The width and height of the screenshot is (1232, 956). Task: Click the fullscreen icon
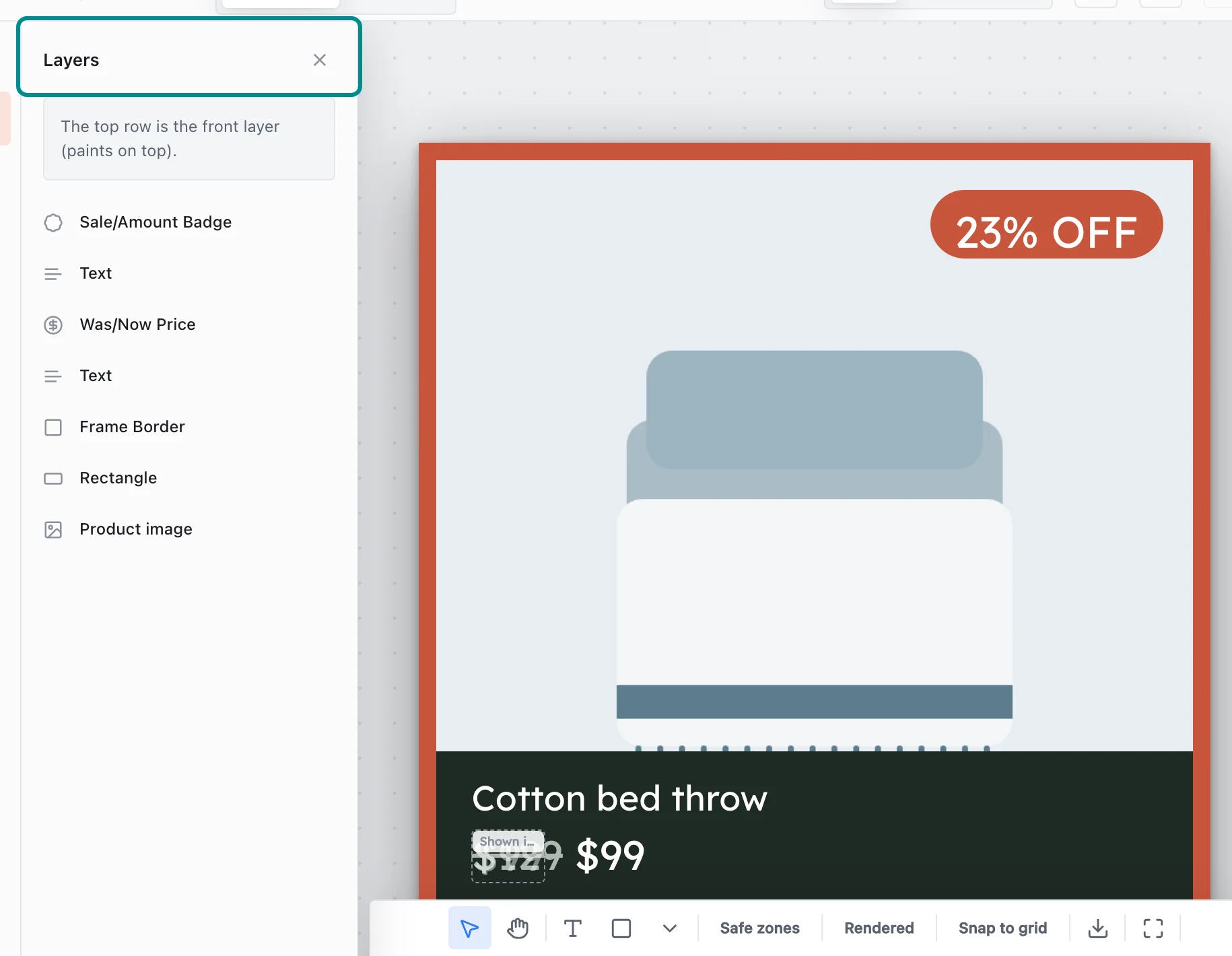pyautogui.click(x=1153, y=928)
